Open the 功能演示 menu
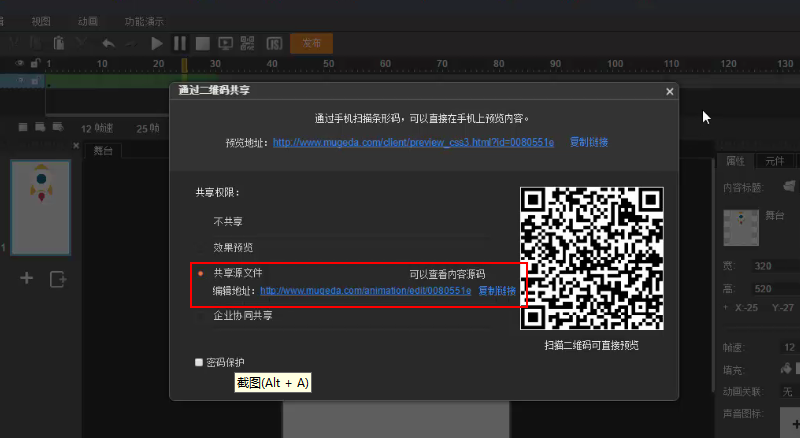This screenshot has width=800, height=438. (x=144, y=21)
